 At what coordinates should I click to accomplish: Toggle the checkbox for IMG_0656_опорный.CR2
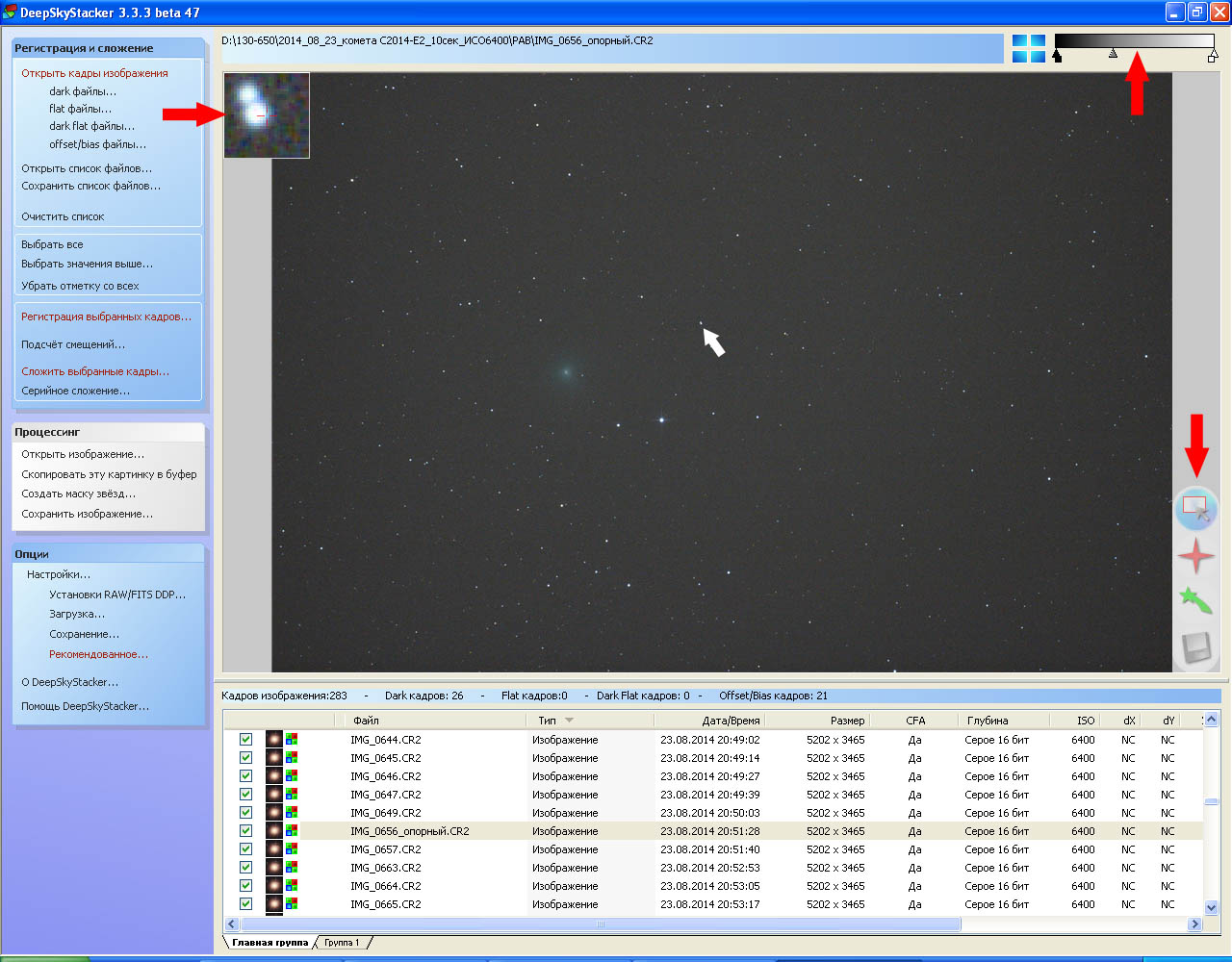(245, 831)
